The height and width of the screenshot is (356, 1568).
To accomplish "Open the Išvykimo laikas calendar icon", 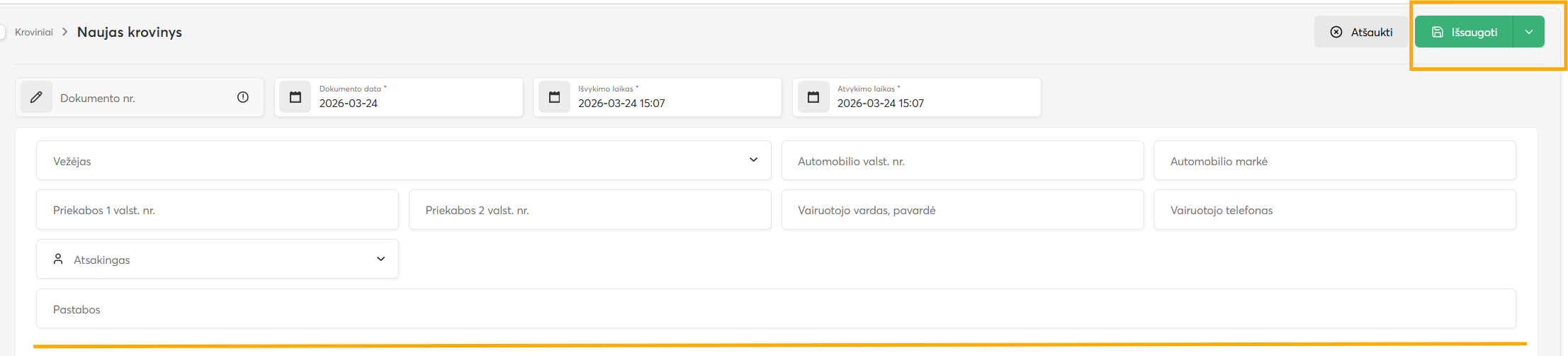I will point(554,97).
